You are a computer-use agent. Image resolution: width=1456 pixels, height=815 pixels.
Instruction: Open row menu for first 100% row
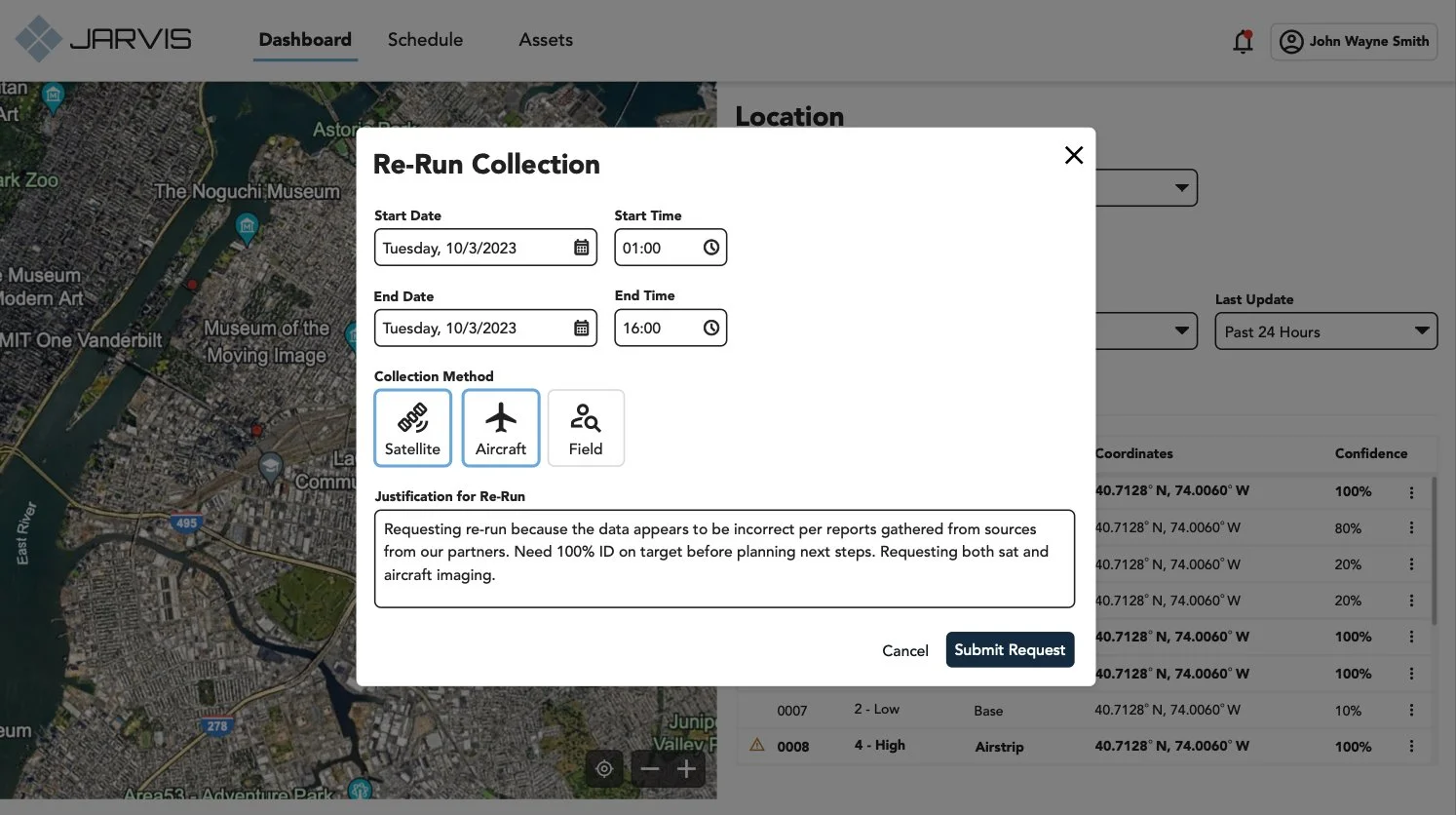pos(1411,492)
